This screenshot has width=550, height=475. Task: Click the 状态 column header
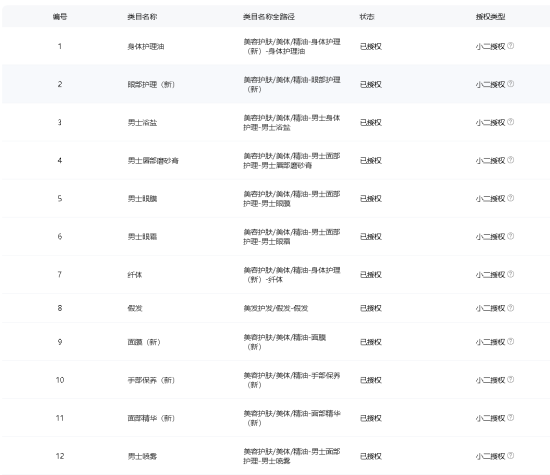(x=367, y=16)
